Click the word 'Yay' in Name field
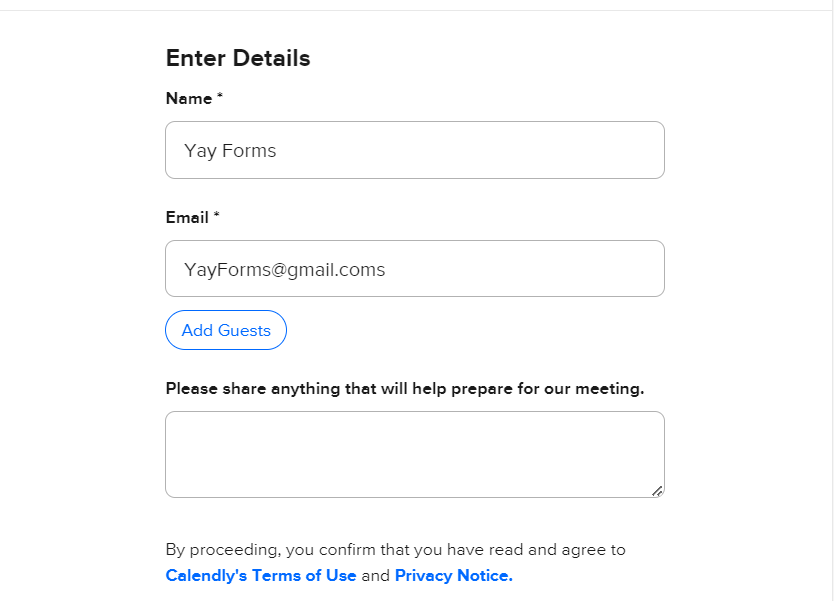 (x=200, y=151)
